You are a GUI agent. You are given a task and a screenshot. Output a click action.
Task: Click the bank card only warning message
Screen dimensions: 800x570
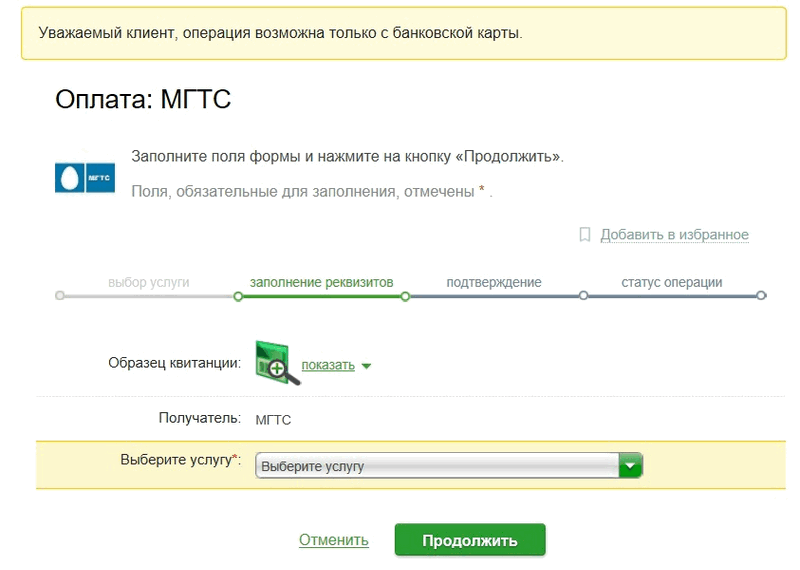tap(281, 33)
